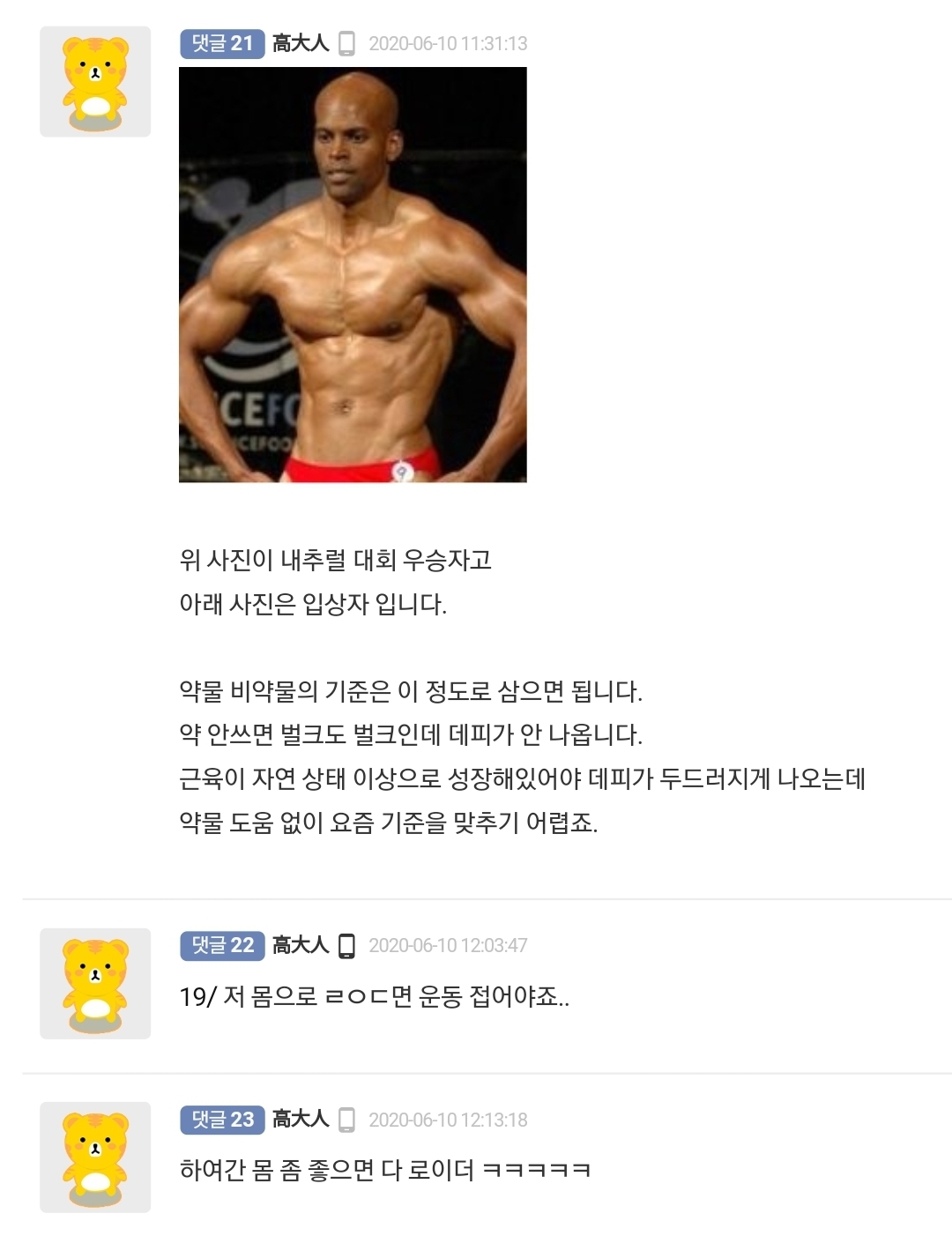
Task: Click the 댓글 23 badge
Action: 222,1120
